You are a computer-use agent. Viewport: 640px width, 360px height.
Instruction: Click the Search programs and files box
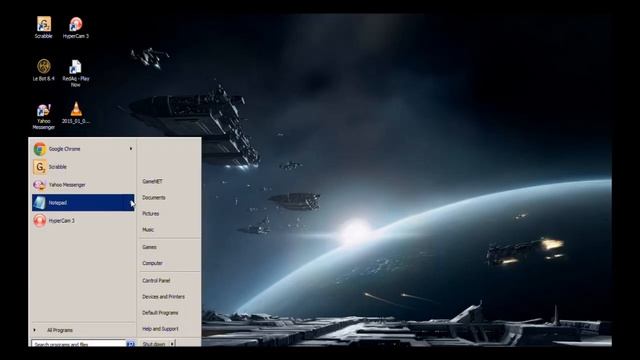78,344
